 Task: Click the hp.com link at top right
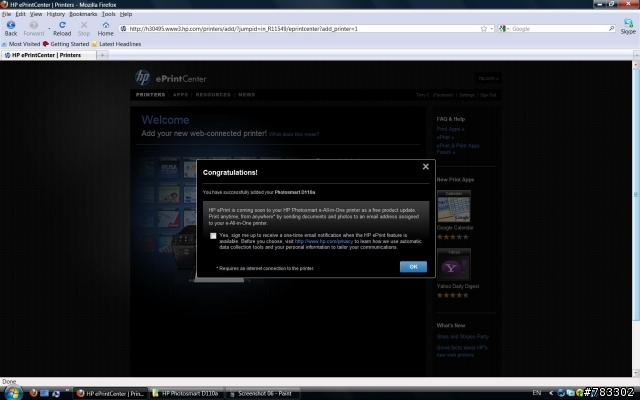pos(489,78)
